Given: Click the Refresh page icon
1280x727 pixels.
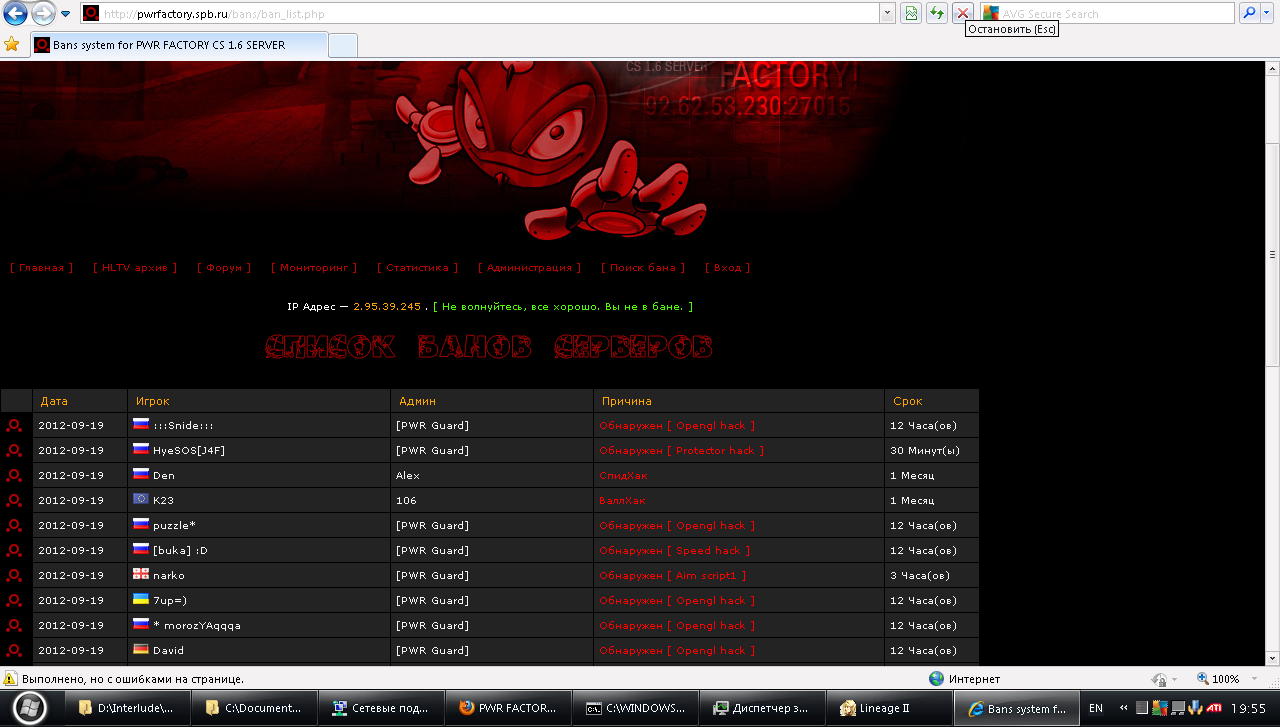Looking at the screenshot, I should [937, 13].
